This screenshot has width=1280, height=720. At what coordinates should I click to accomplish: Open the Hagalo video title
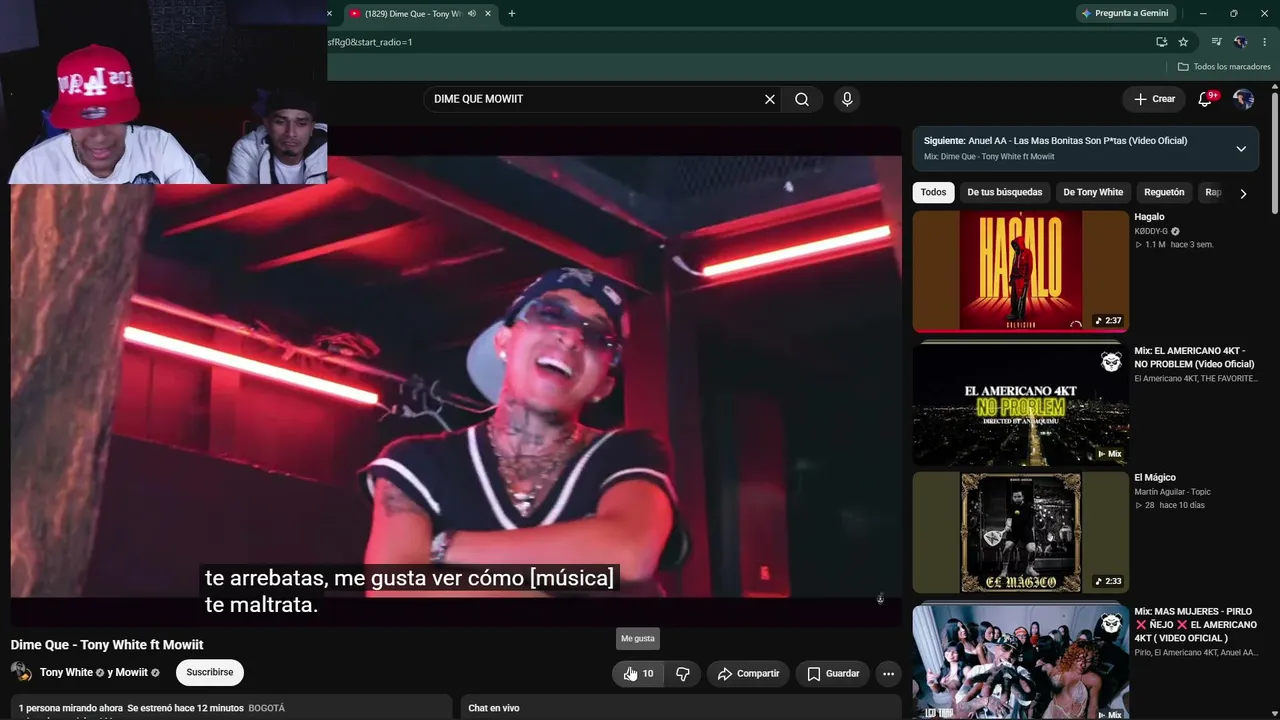click(x=1149, y=217)
